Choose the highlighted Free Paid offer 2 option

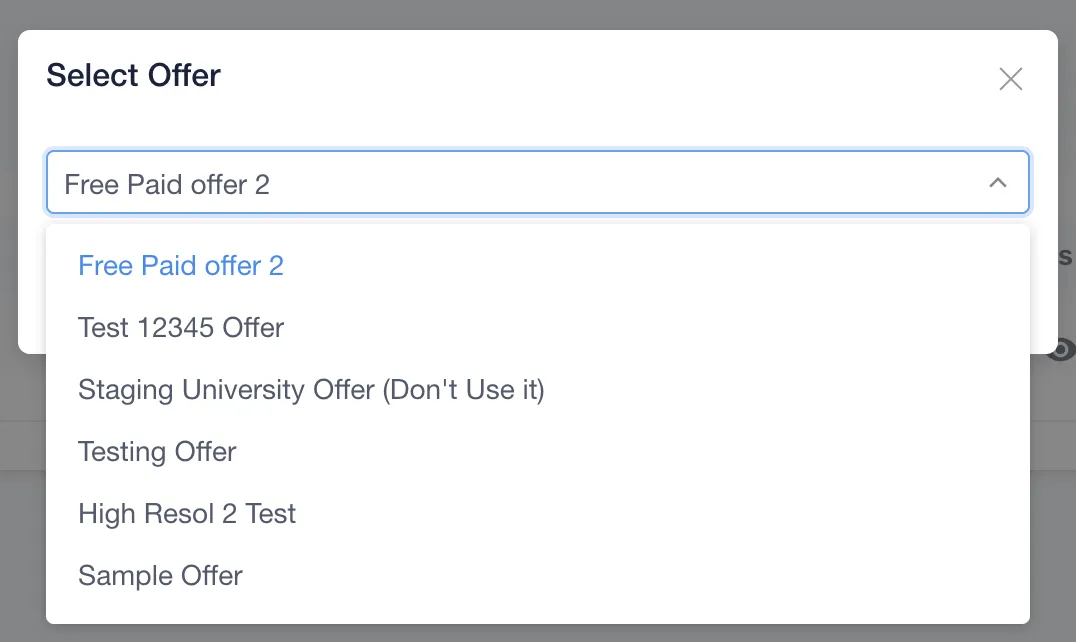click(x=181, y=265)
